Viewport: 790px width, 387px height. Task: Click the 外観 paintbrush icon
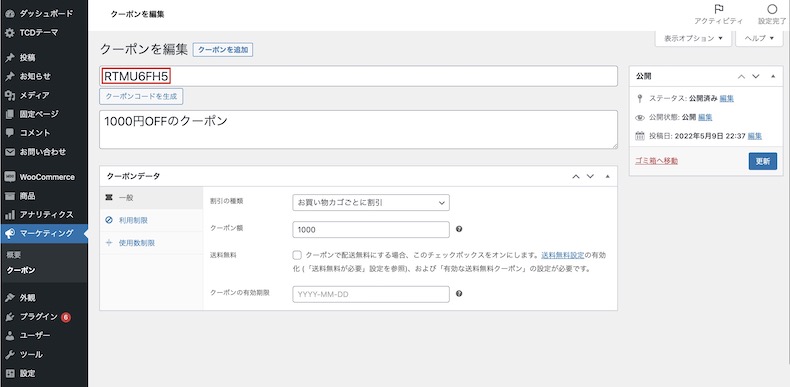click(x=10, y=298)
